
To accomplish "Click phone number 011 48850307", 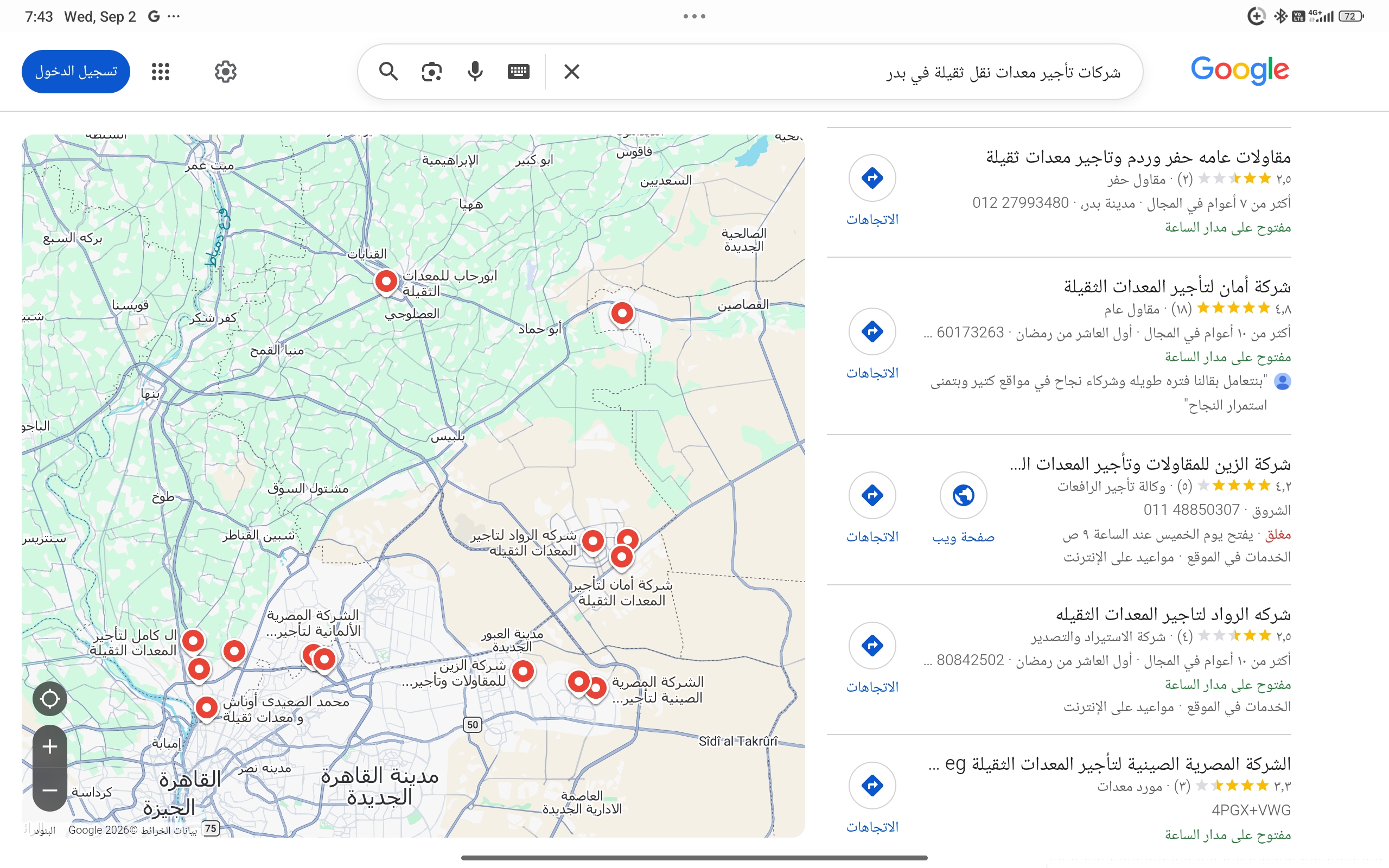I will (x=1191, y=510).
